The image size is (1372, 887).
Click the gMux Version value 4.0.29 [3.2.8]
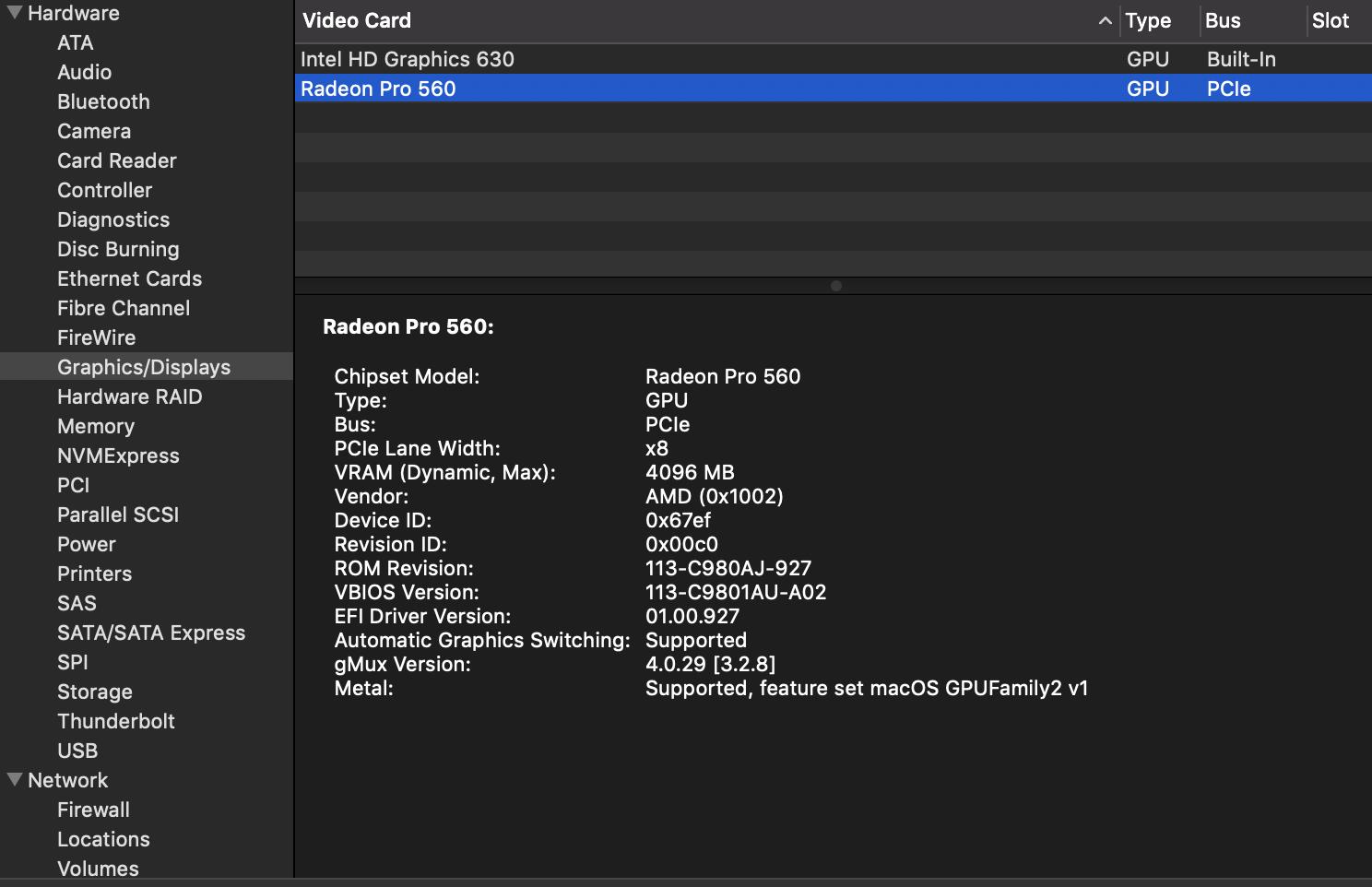tap(710, 664)
